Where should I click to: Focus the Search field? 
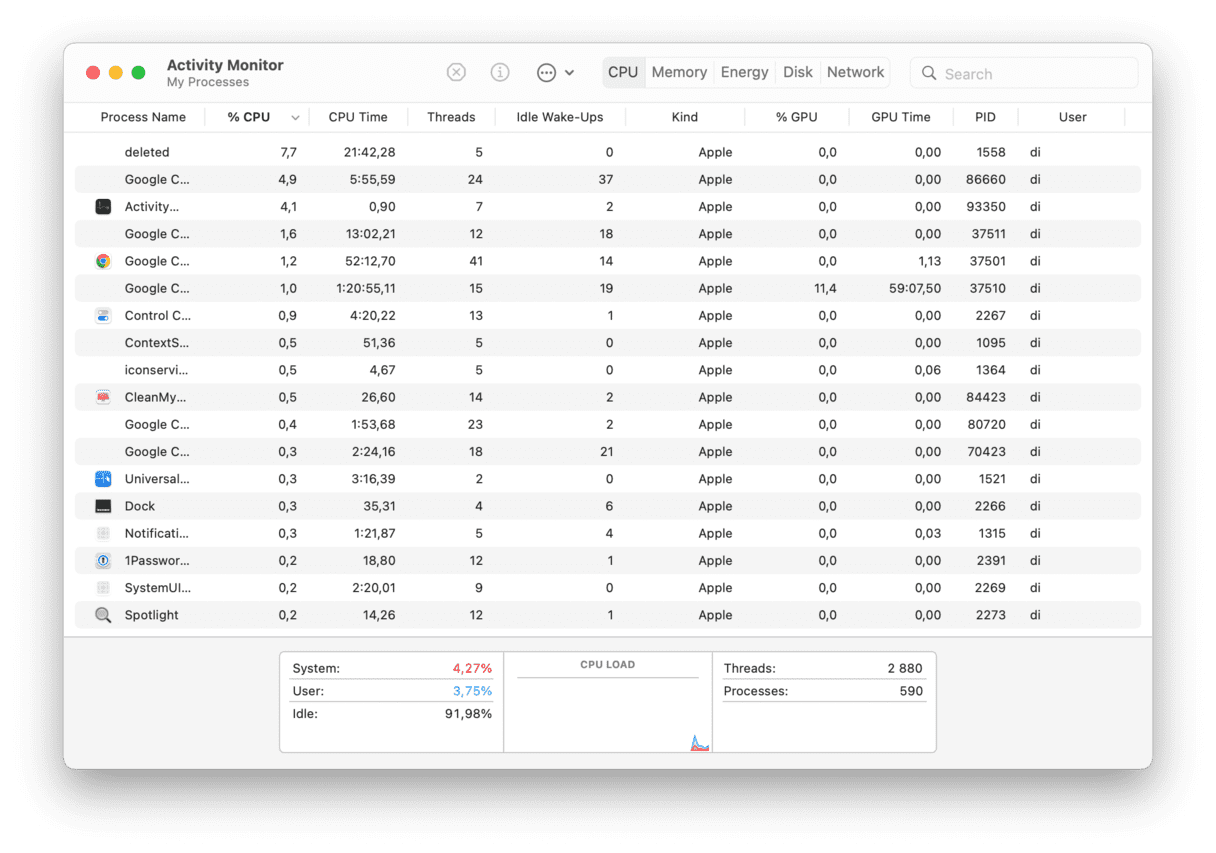pos(1024,73)
